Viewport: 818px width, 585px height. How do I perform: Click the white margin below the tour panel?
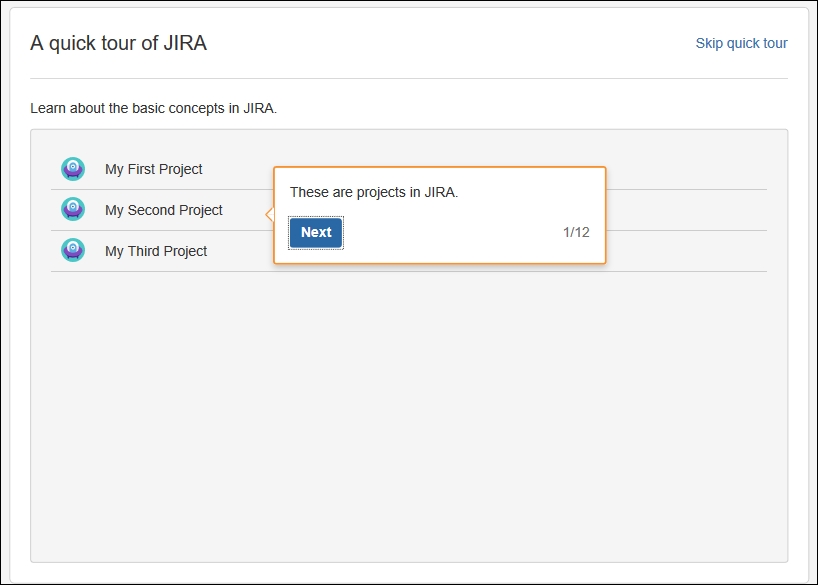coord(409,572)
